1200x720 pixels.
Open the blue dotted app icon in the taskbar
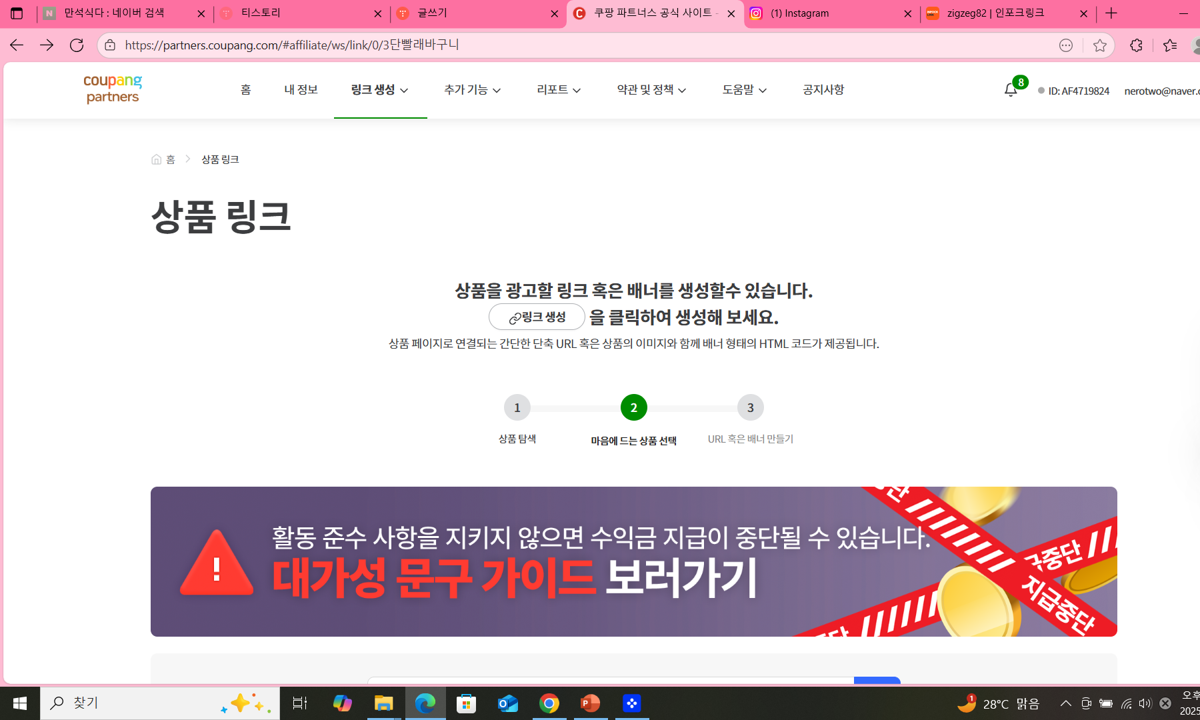(632, 703)
